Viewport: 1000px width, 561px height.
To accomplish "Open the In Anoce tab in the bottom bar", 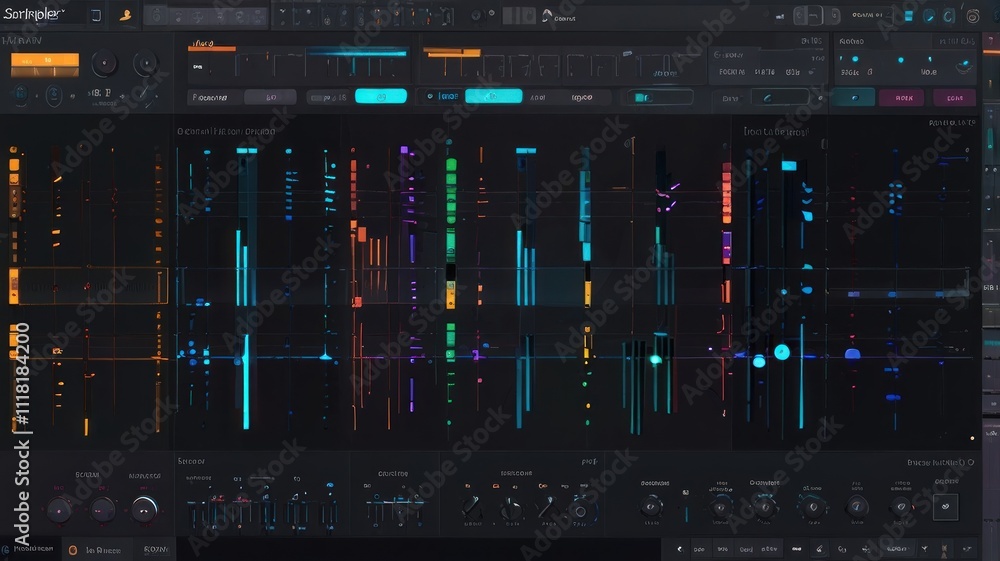I will pyautogui.click(x=98, y=550).
